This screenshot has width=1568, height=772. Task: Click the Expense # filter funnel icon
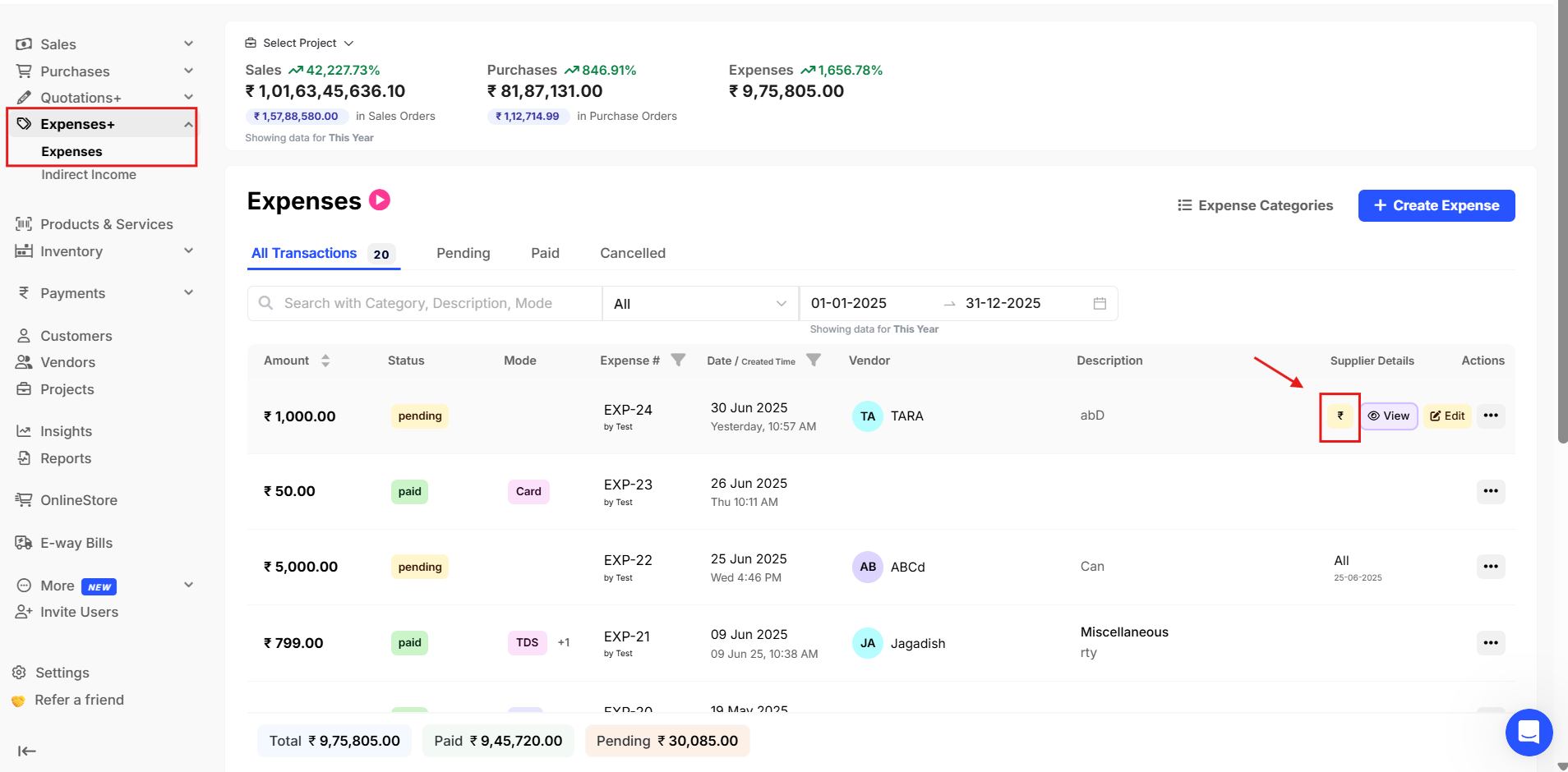(x=678, y=360)
